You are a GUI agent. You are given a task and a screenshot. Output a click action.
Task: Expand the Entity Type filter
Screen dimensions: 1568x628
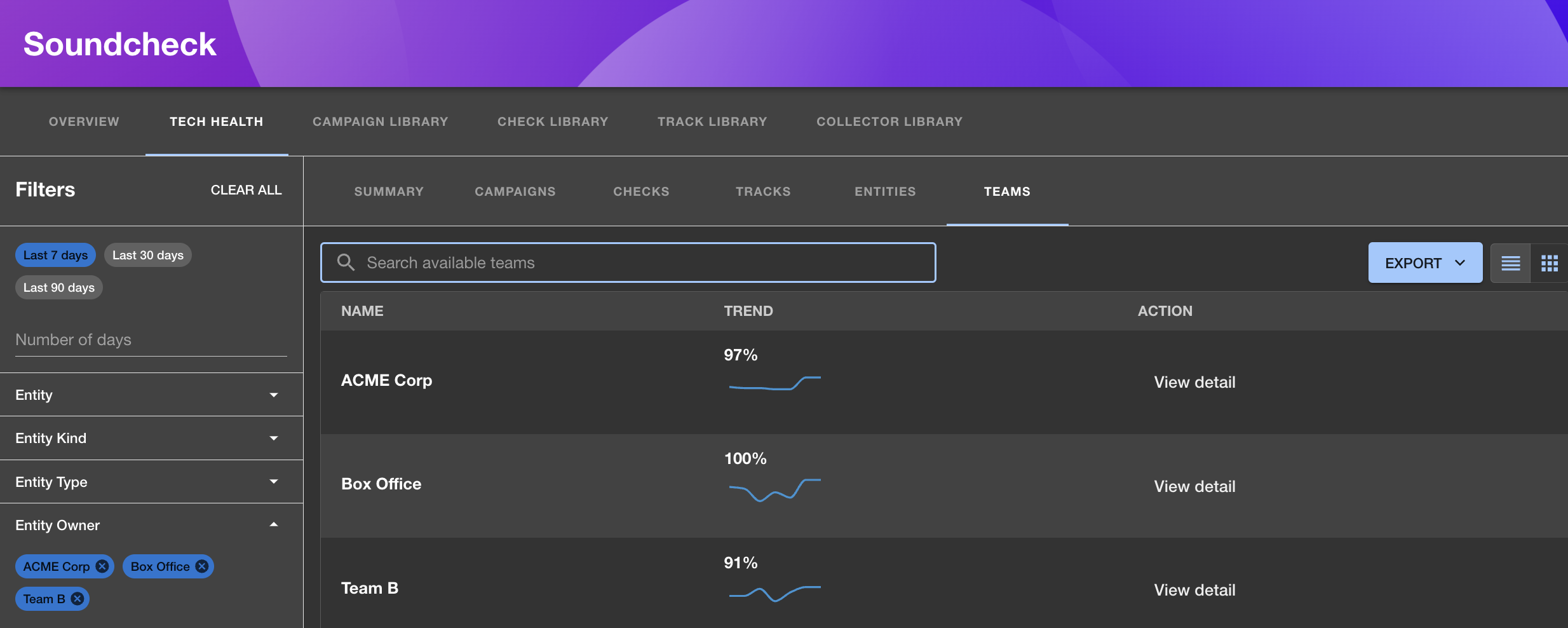[x=151, y=482]
